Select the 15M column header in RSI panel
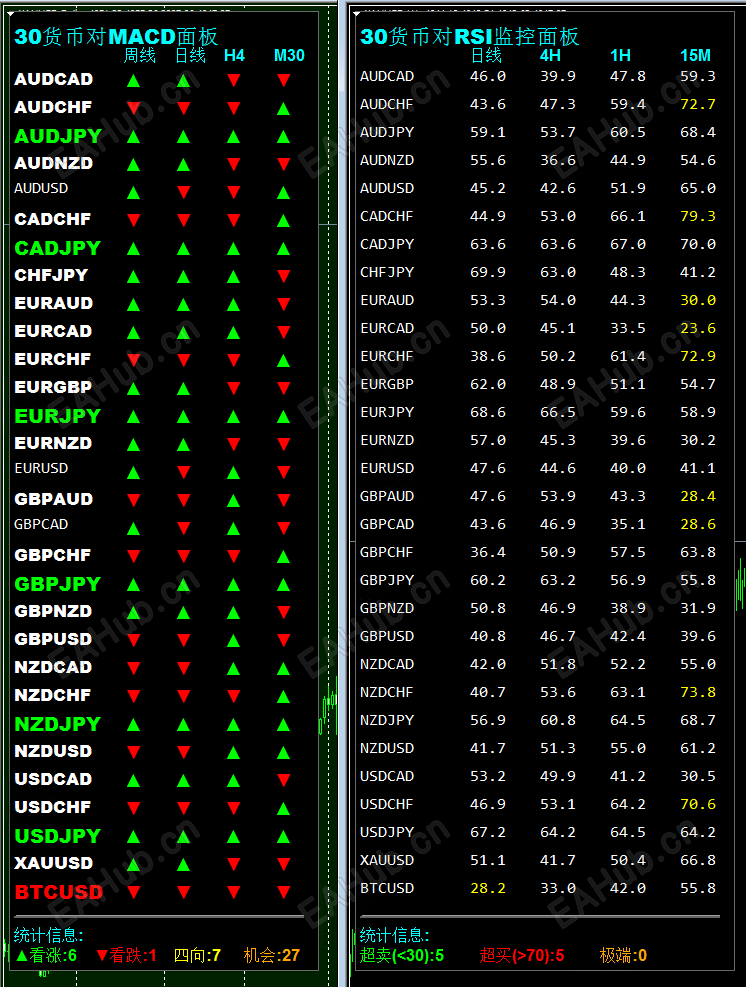 click(695, 55)
